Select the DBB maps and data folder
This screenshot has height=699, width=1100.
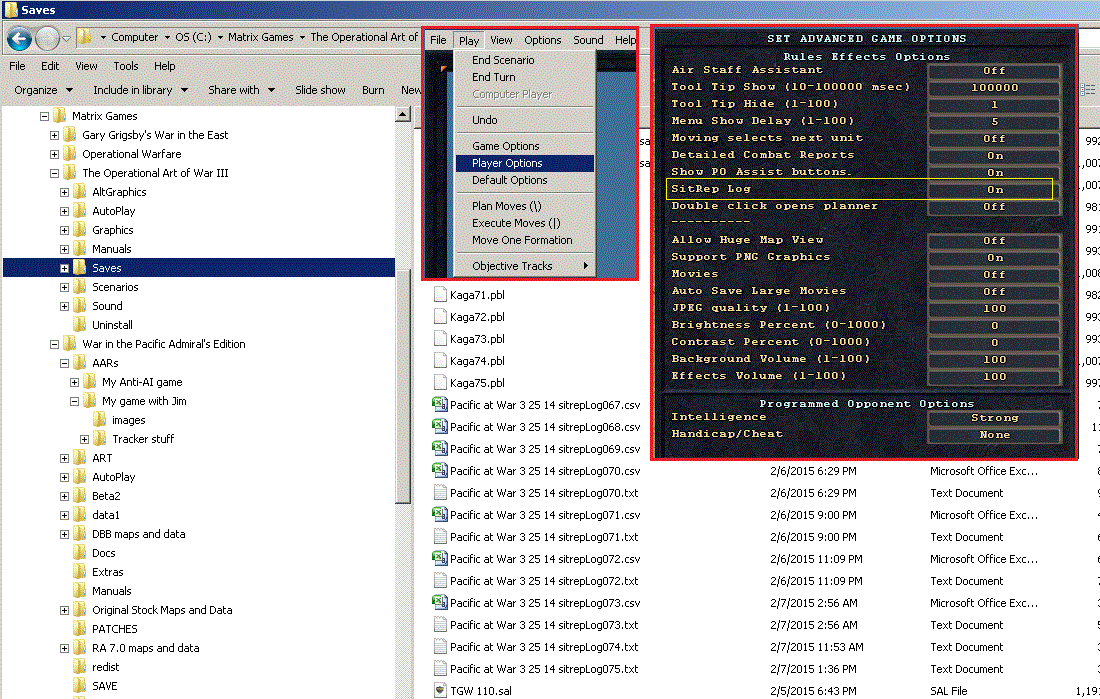139,534
